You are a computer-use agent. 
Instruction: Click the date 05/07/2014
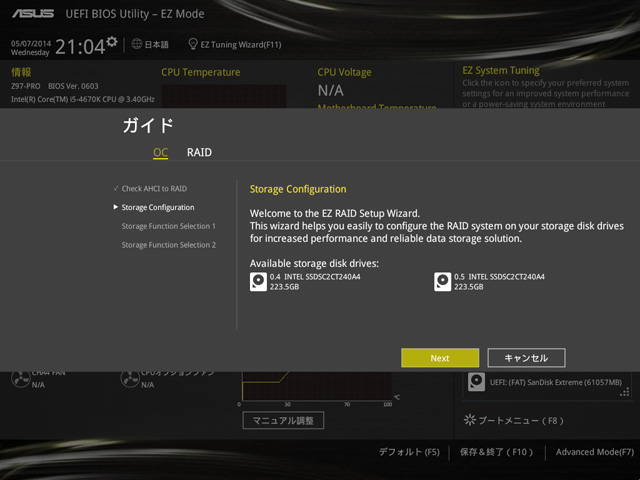31,43
